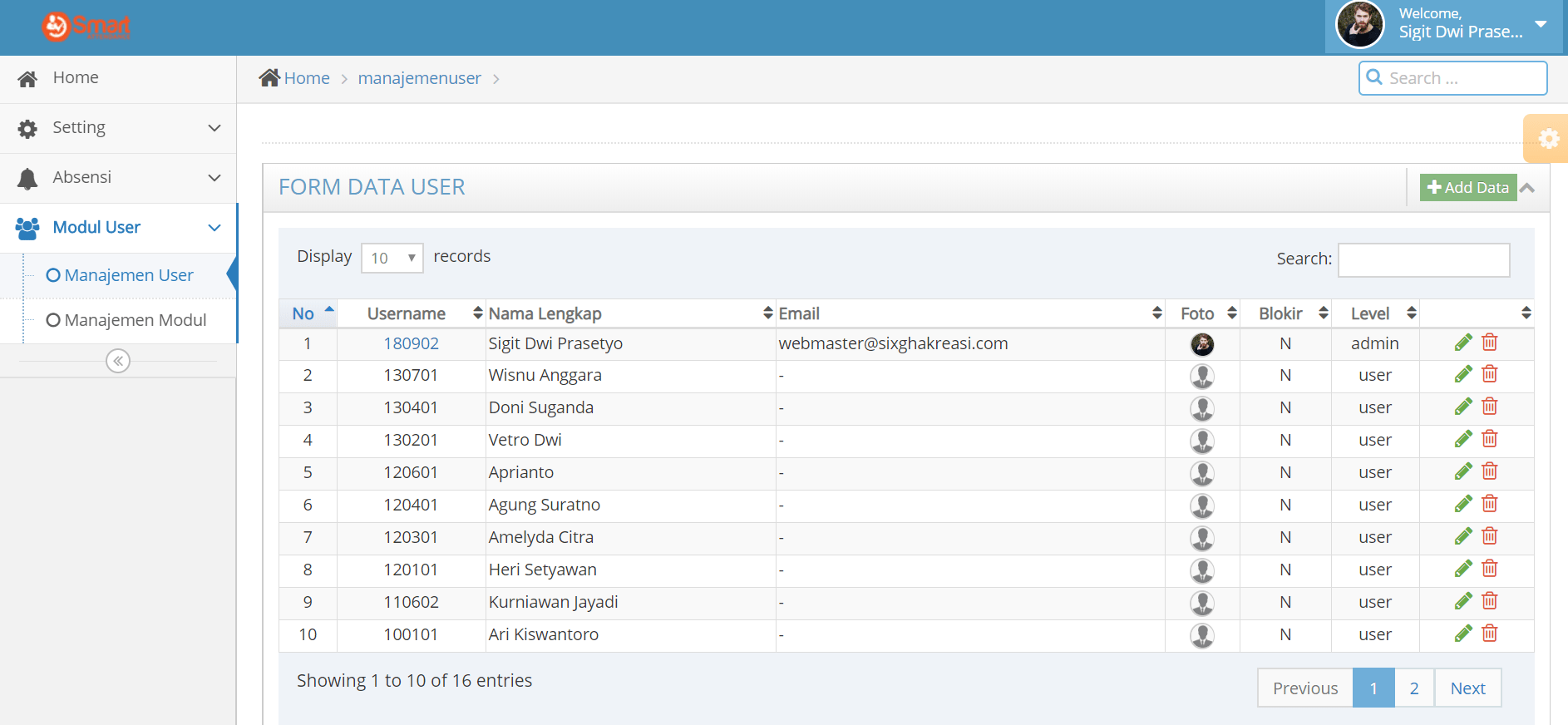Select page 1 in pagination
This screenshot has width=1568, height=725.
tap(1373, 688)
